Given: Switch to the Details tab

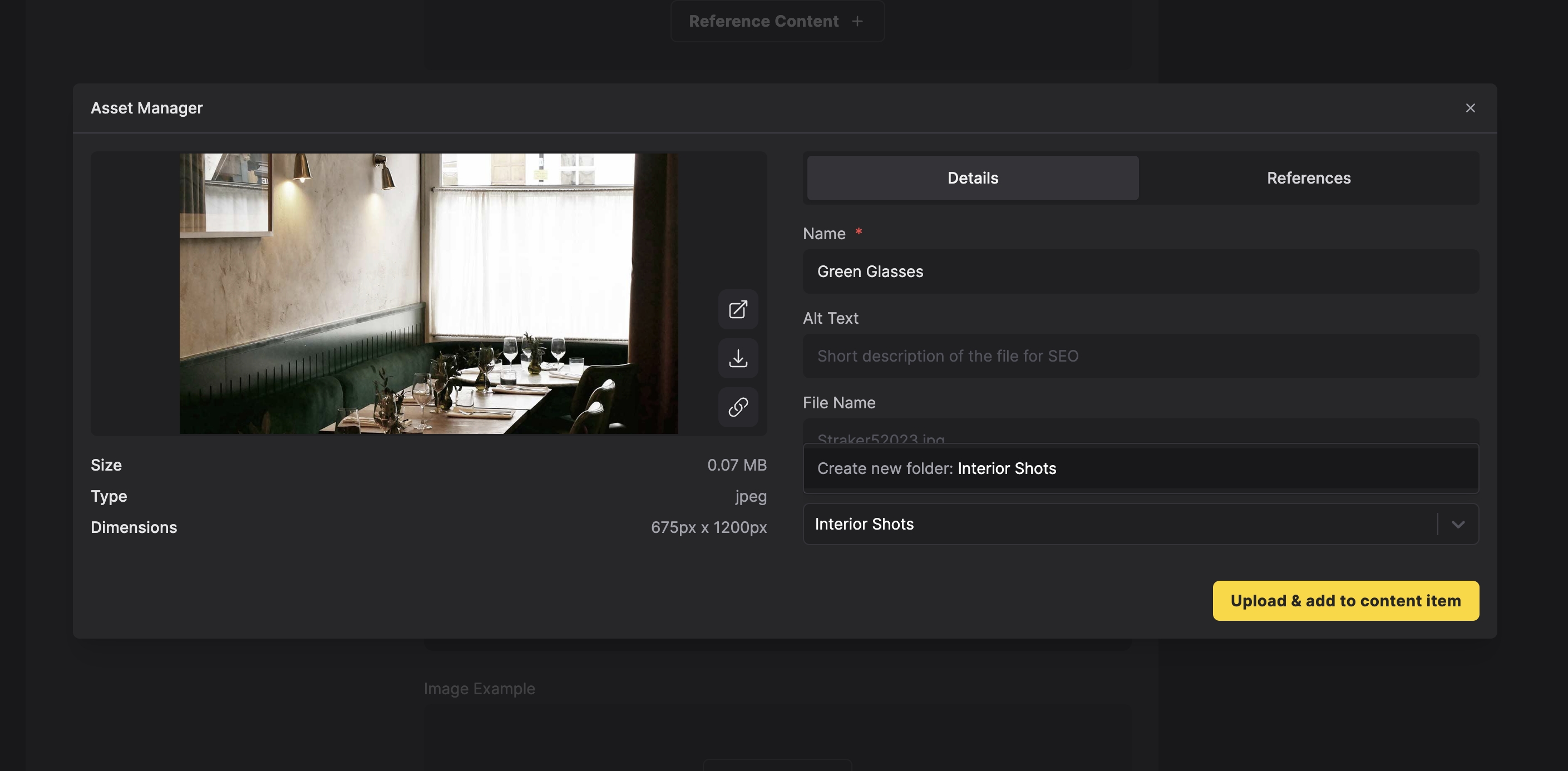Looking at the screenshot, I should click(x=972, y=179).
